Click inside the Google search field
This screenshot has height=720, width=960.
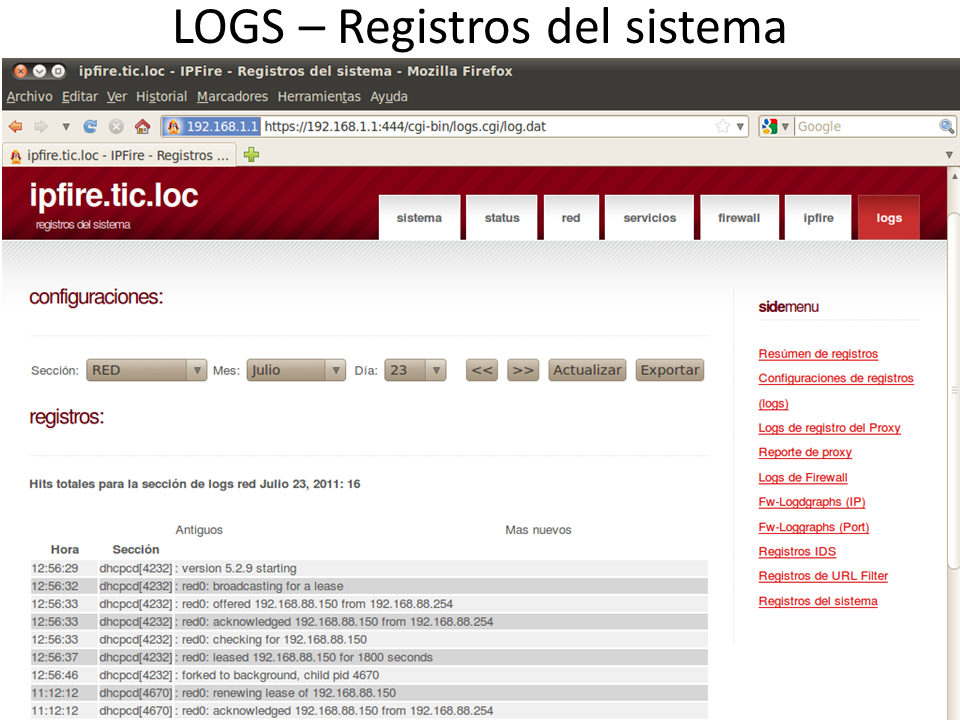(x=865, y=127)
